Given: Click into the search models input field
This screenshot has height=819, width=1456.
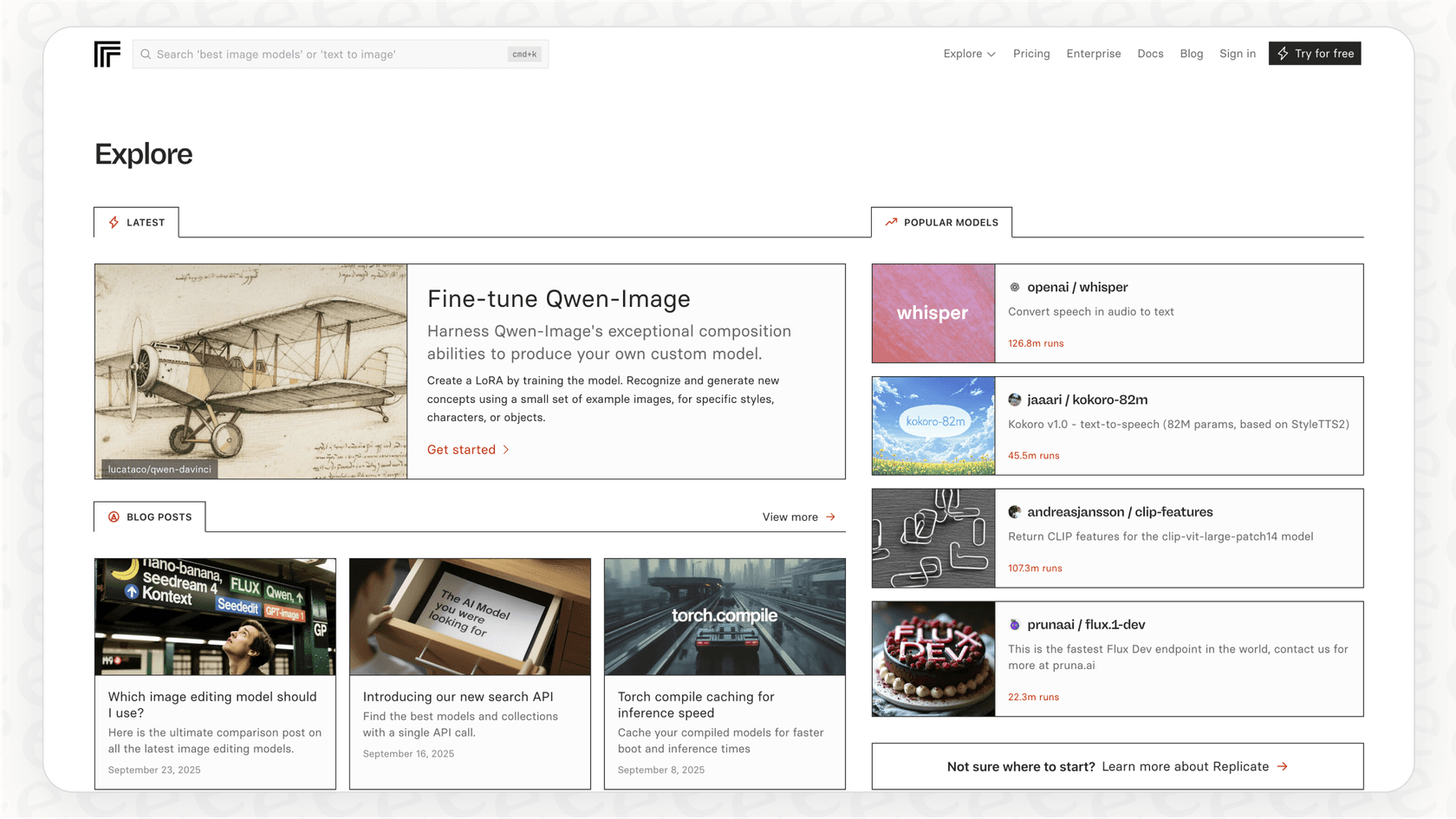Looking at the screenshot, I should point(338,54).
